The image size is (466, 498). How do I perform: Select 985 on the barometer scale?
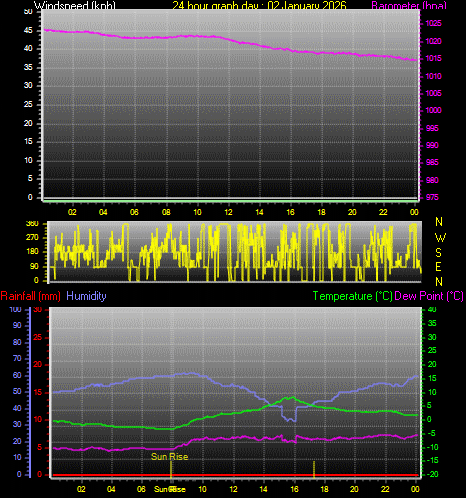pos(432,162)
